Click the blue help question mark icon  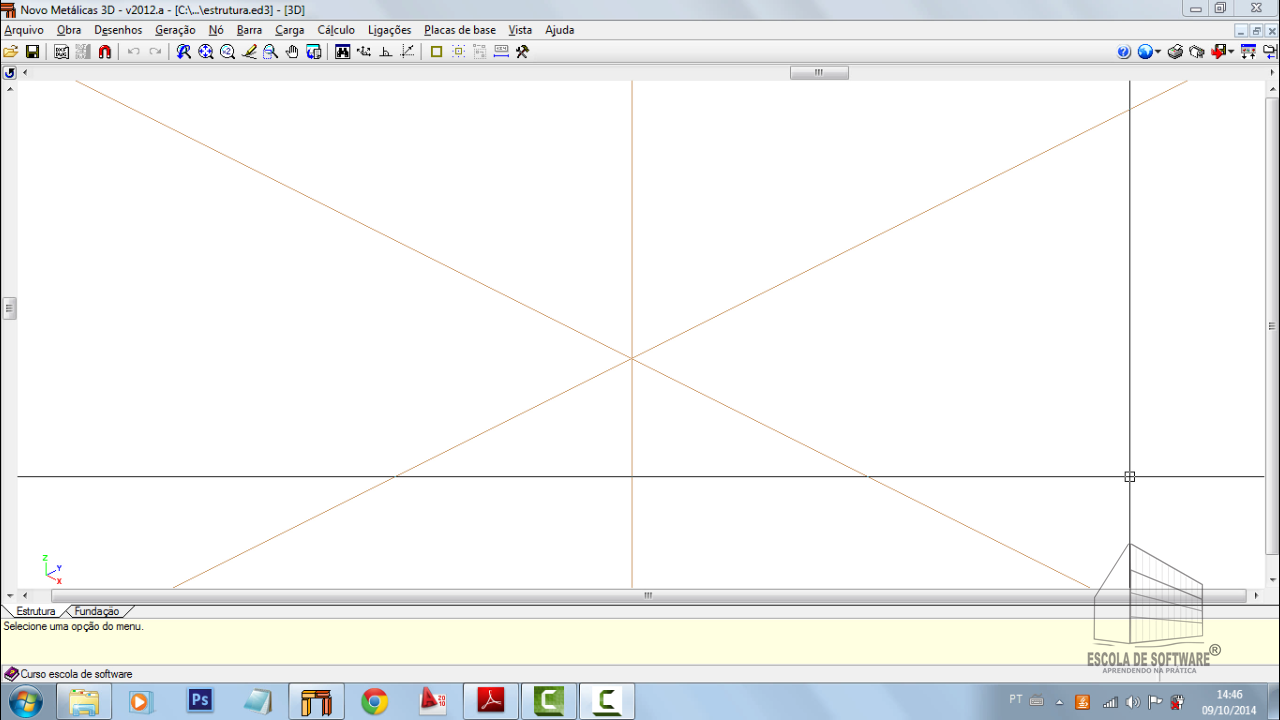click(x=1124, y=52)
